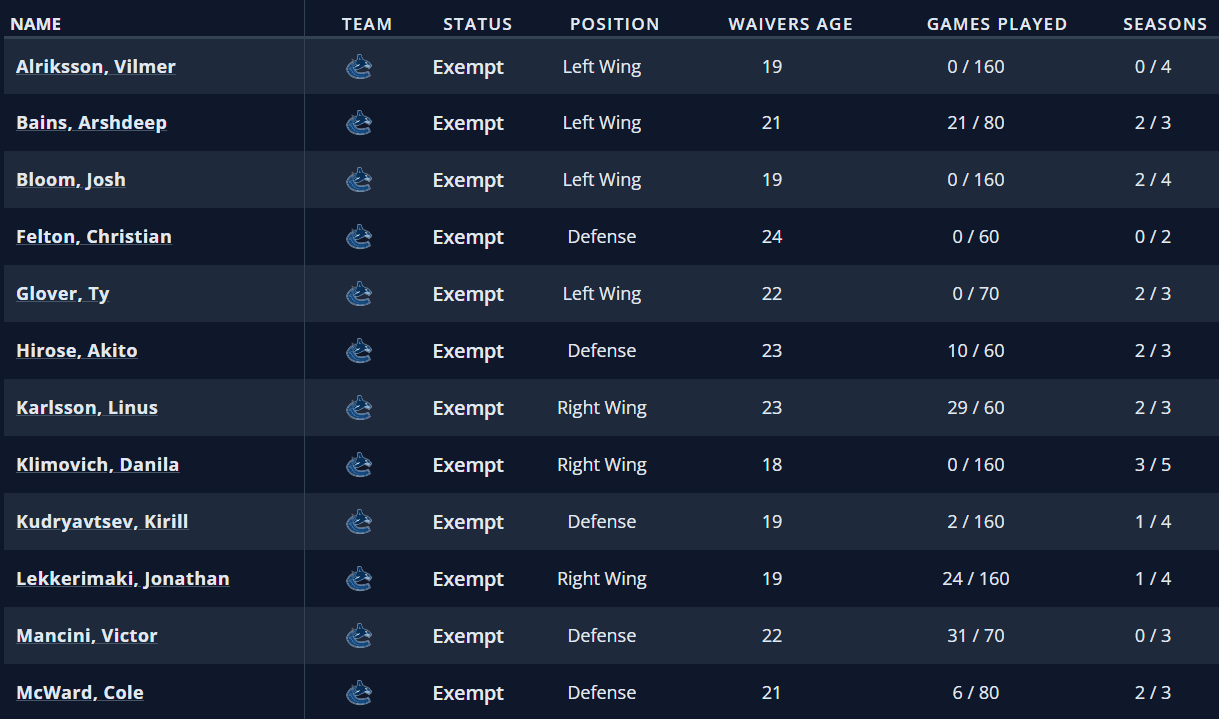Click the Status column header
Image resolution: width=1219 pixels, height=719 pixels.
(477, 24)
